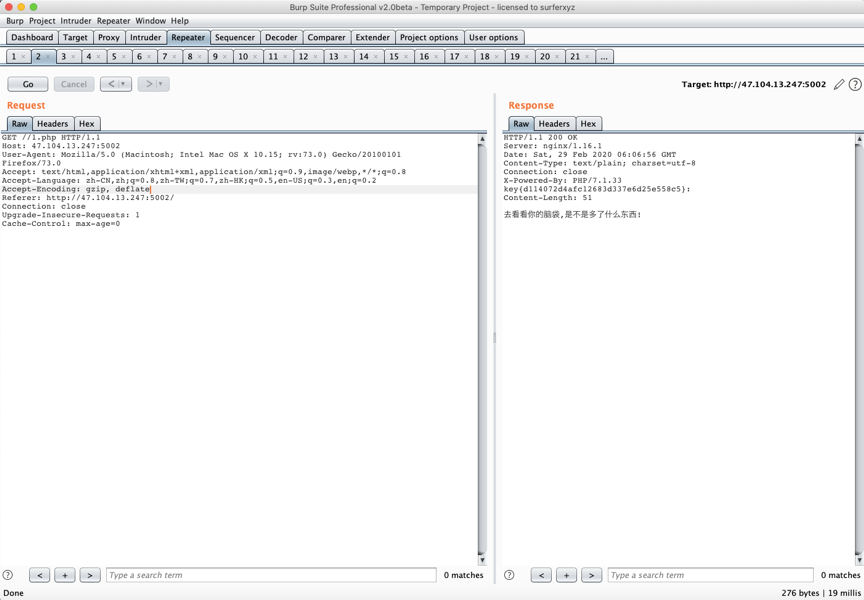Click request search help icon
Screen dimensions: 864x600
tap(8, 575)
